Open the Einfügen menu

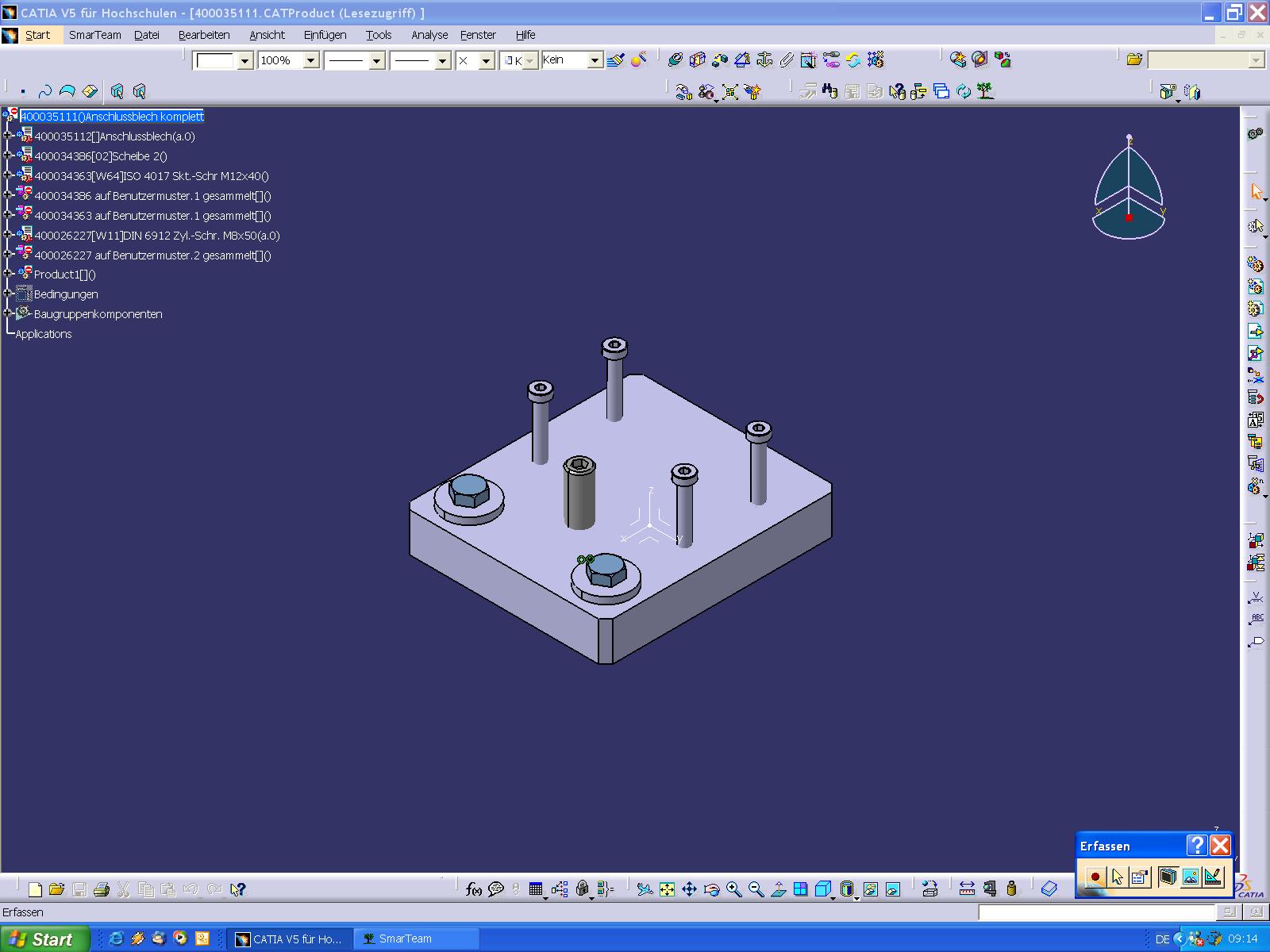tap(325, 35)
